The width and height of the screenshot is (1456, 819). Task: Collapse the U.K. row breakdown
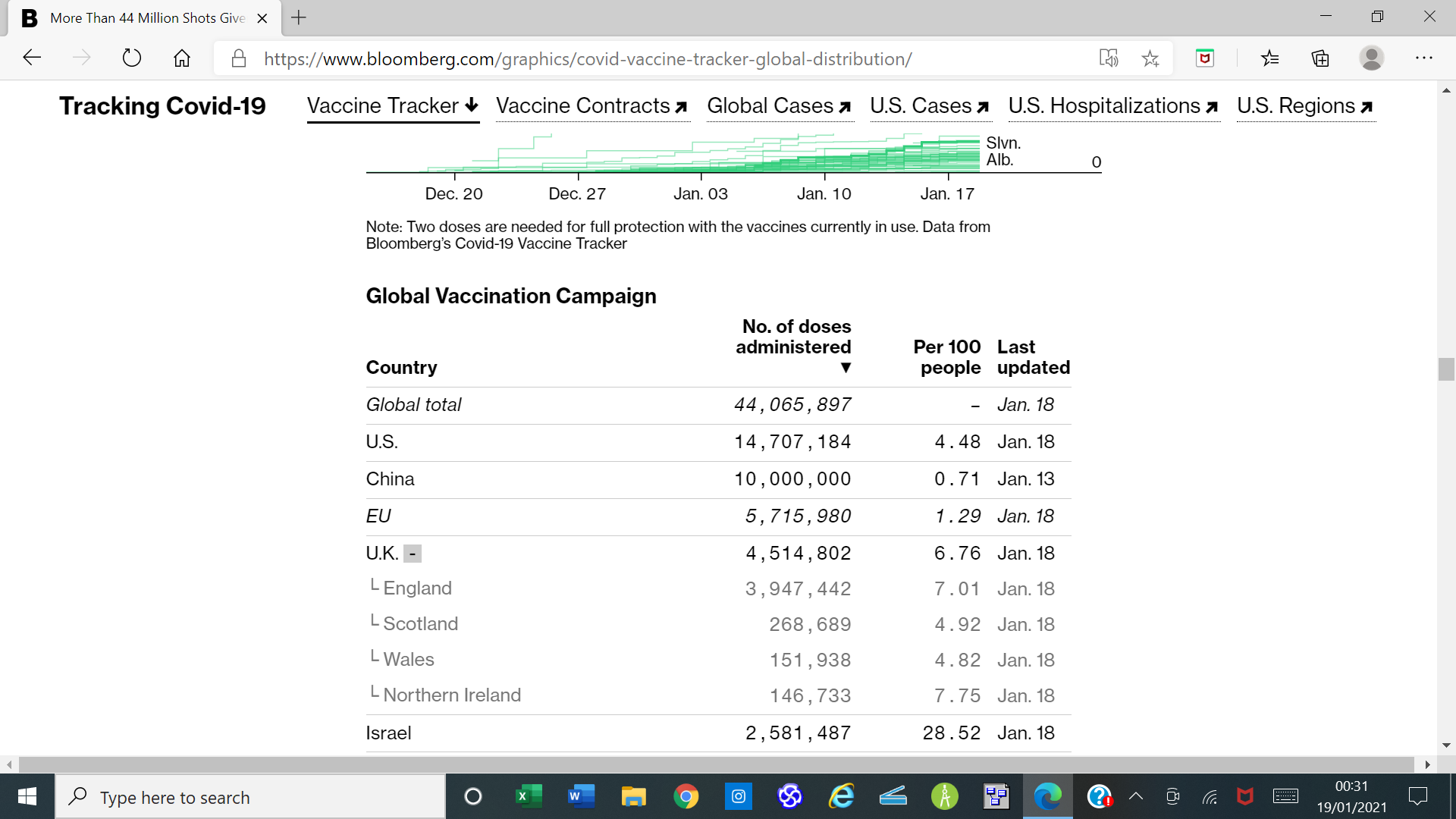tap(413, 554)
